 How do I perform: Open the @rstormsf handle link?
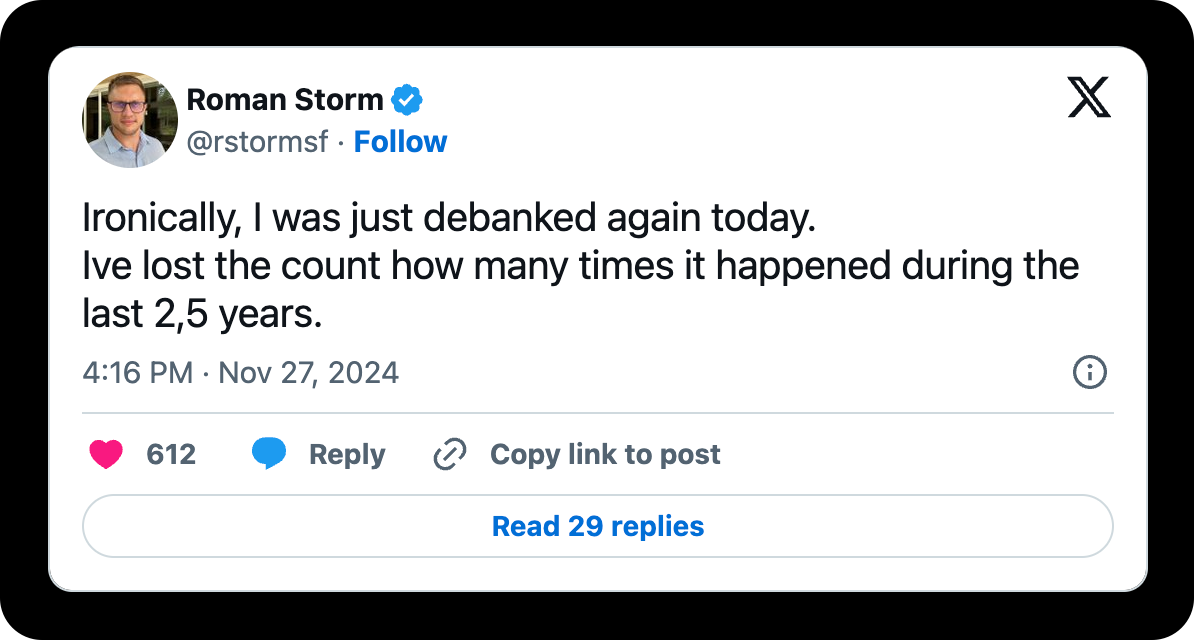point(257,142)
